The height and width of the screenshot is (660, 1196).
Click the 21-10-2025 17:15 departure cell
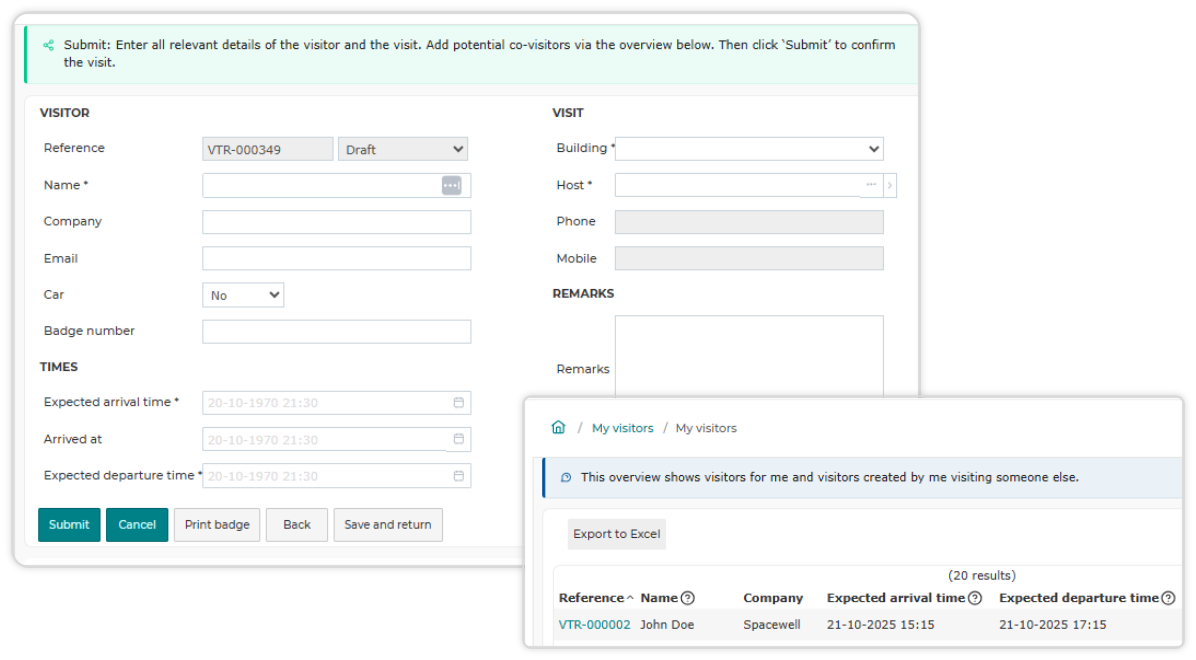point(1053,625)
